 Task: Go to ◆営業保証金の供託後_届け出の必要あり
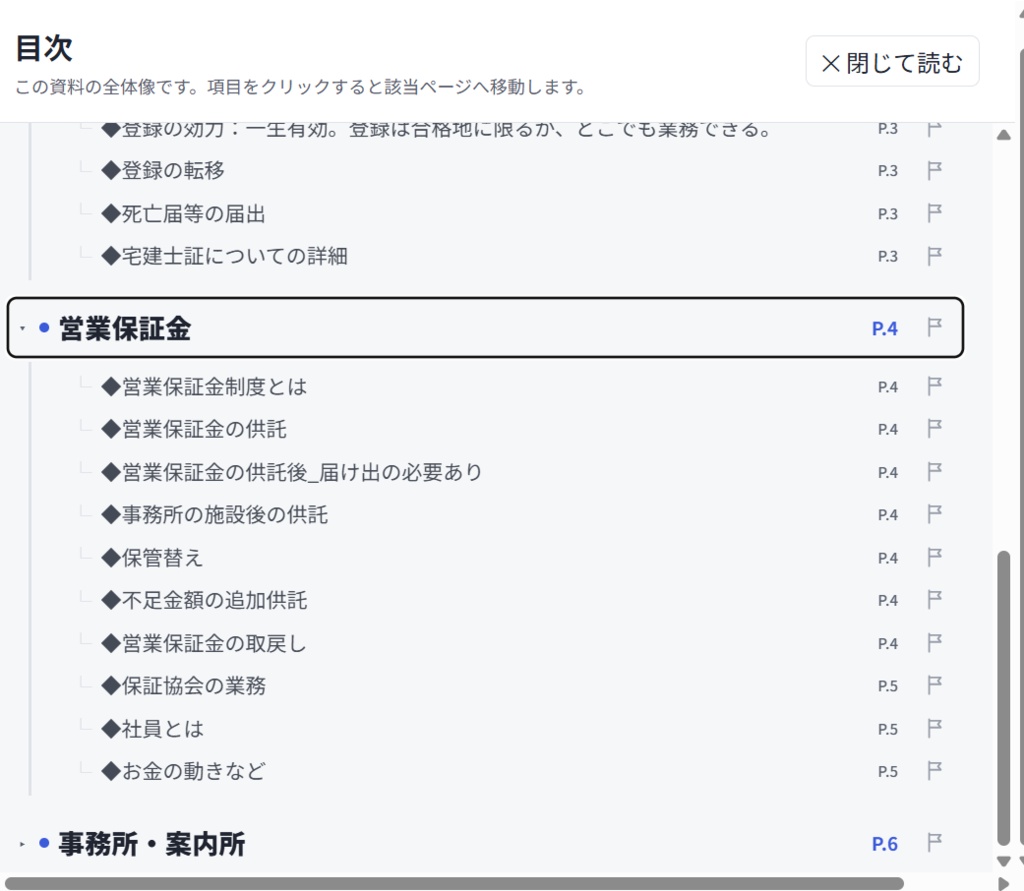(292, 472)
